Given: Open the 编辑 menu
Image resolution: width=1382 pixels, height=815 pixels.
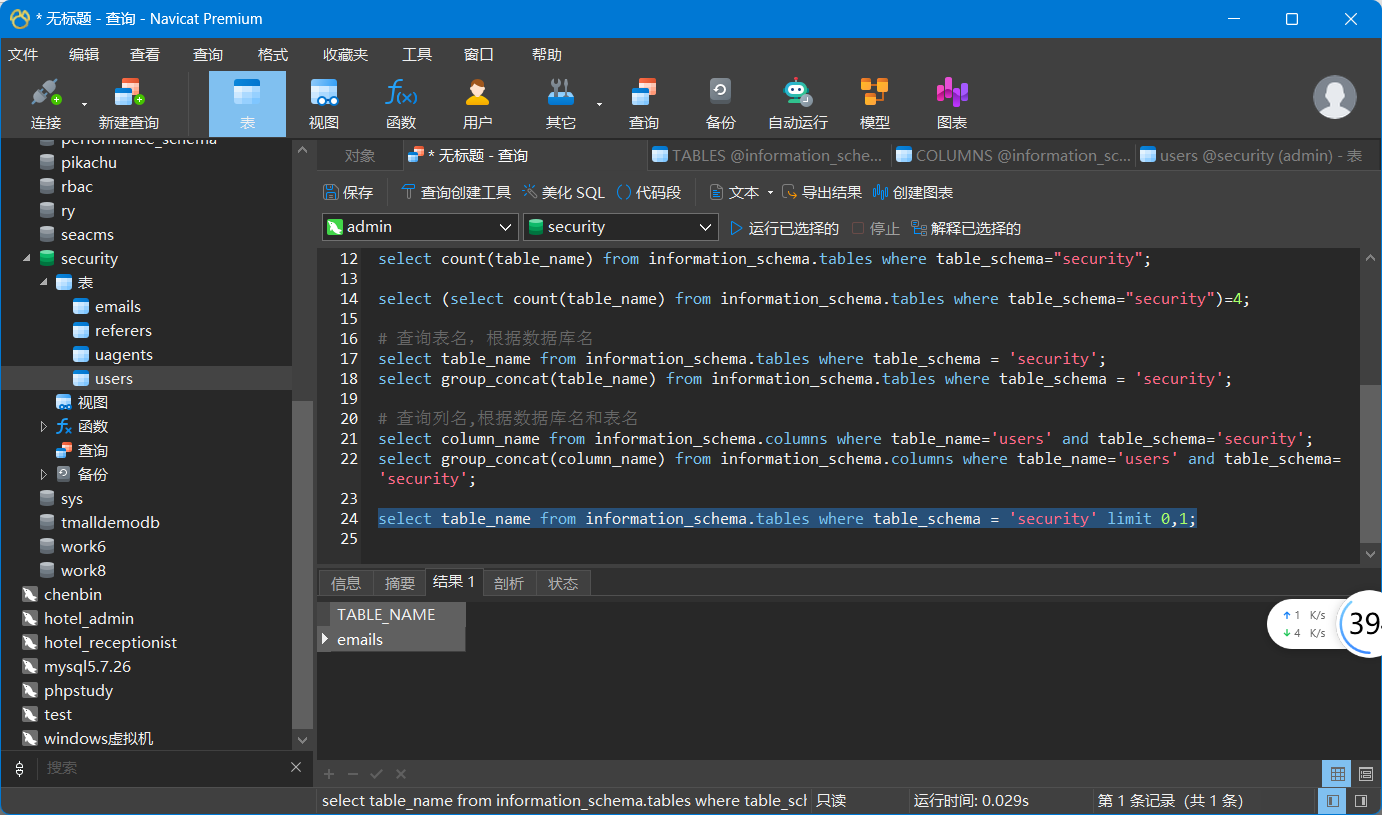Looking at the screenshot, I should 84,55.
